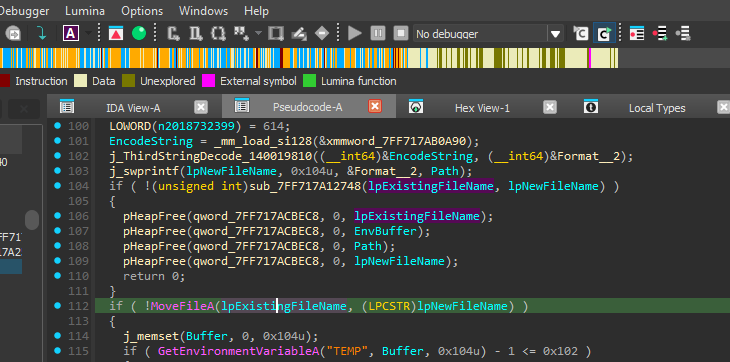The height and width of the screenshot is (362, 730).
Task: Open the Lumina menu
Action: pos(85,11)
